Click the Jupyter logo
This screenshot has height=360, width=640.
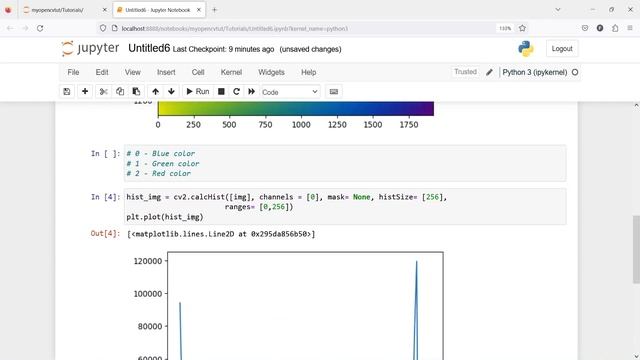[x=90, y=49]
